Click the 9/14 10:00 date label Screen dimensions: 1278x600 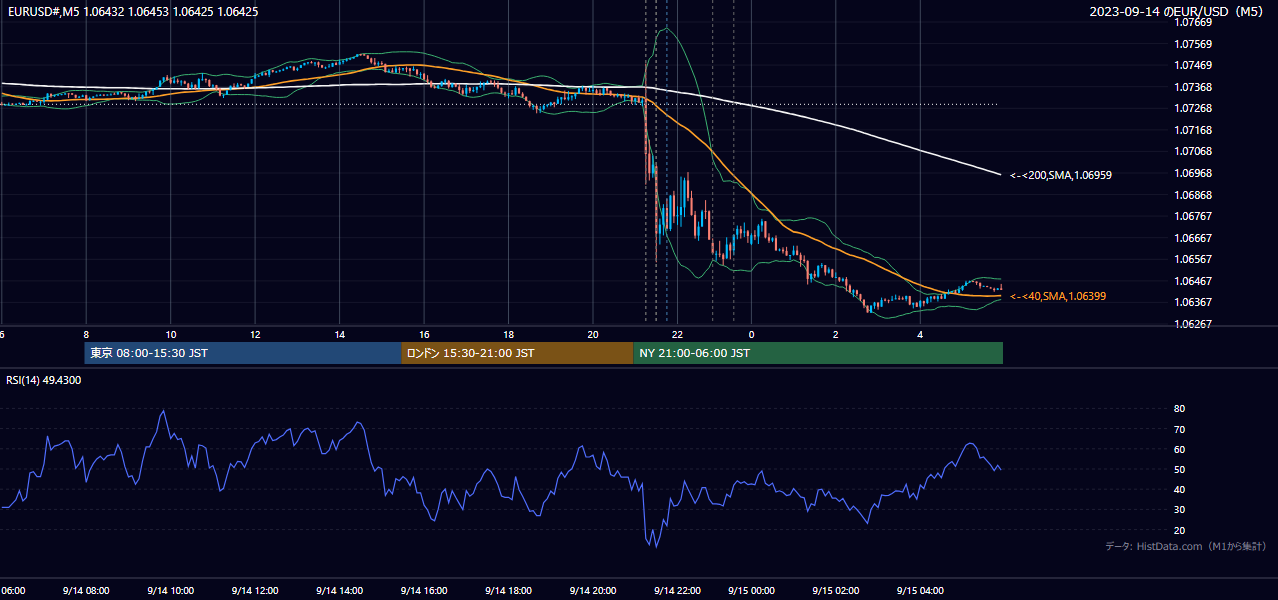170,590
